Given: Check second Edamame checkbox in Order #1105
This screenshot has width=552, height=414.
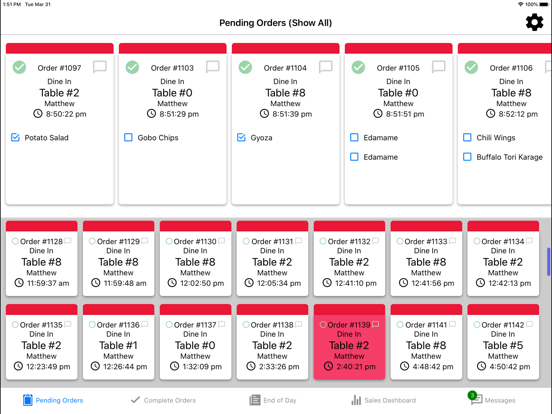Looking at the screenshot, I should pyautogui.click(x=354, y=157).
